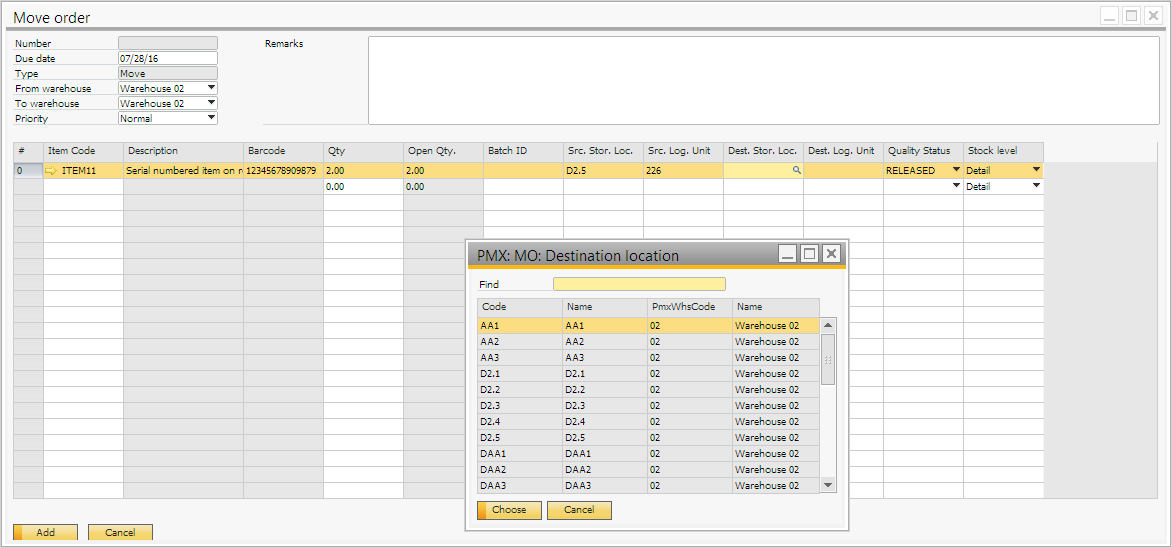Click the magnifier icon in Dest. Stor. Loc. cell

pyautogui.click(x=797, y=171)
